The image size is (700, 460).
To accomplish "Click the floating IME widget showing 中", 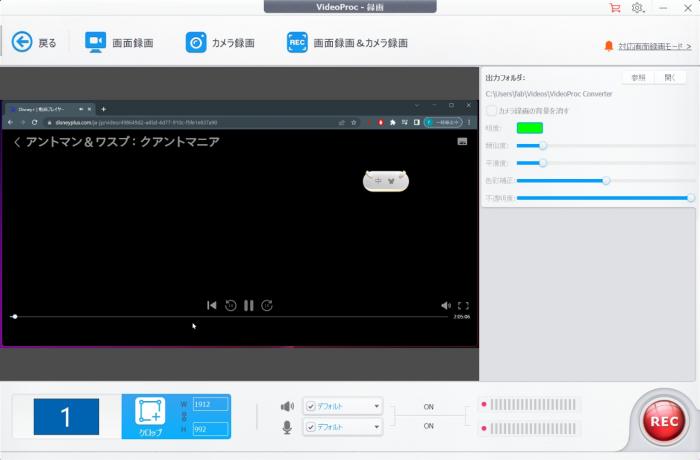I will click(x=386, y=181).
